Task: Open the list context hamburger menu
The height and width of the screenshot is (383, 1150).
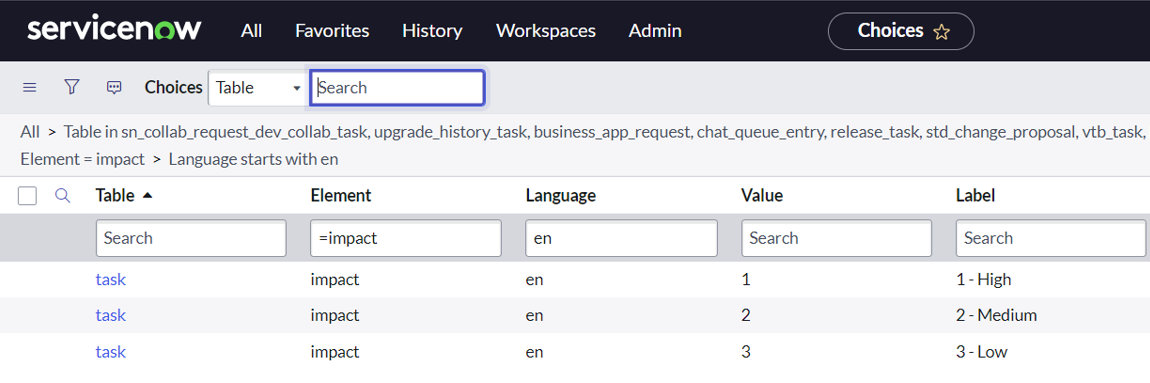Action: 29,87
